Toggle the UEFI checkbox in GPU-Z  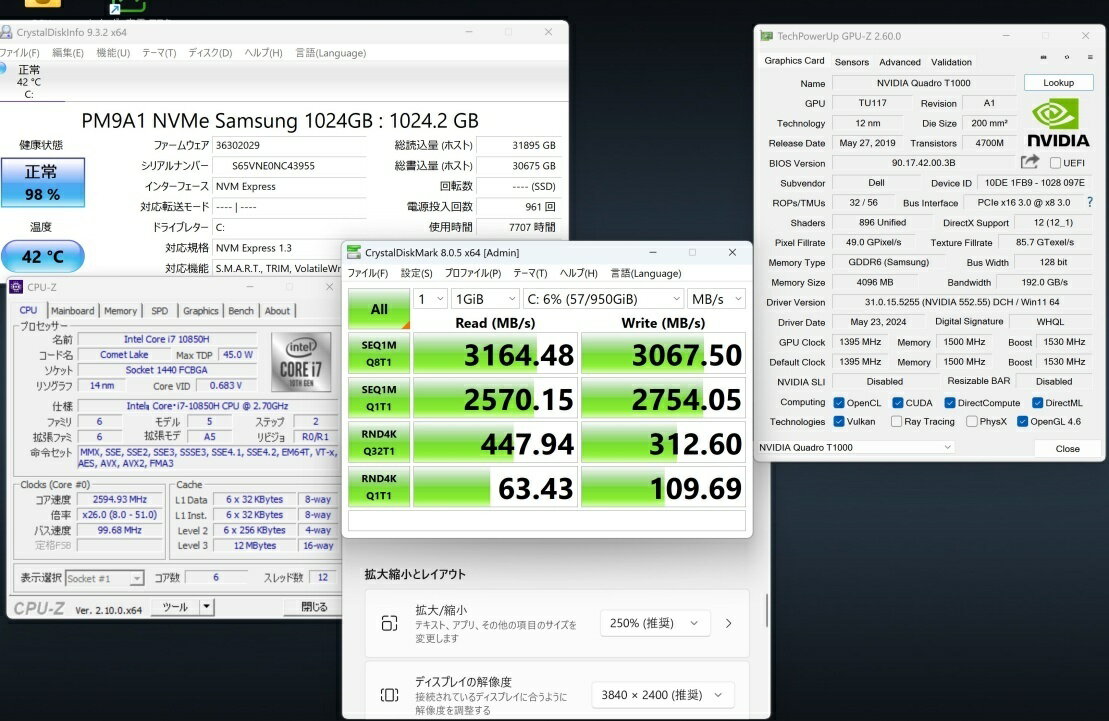coord(1055,163)
